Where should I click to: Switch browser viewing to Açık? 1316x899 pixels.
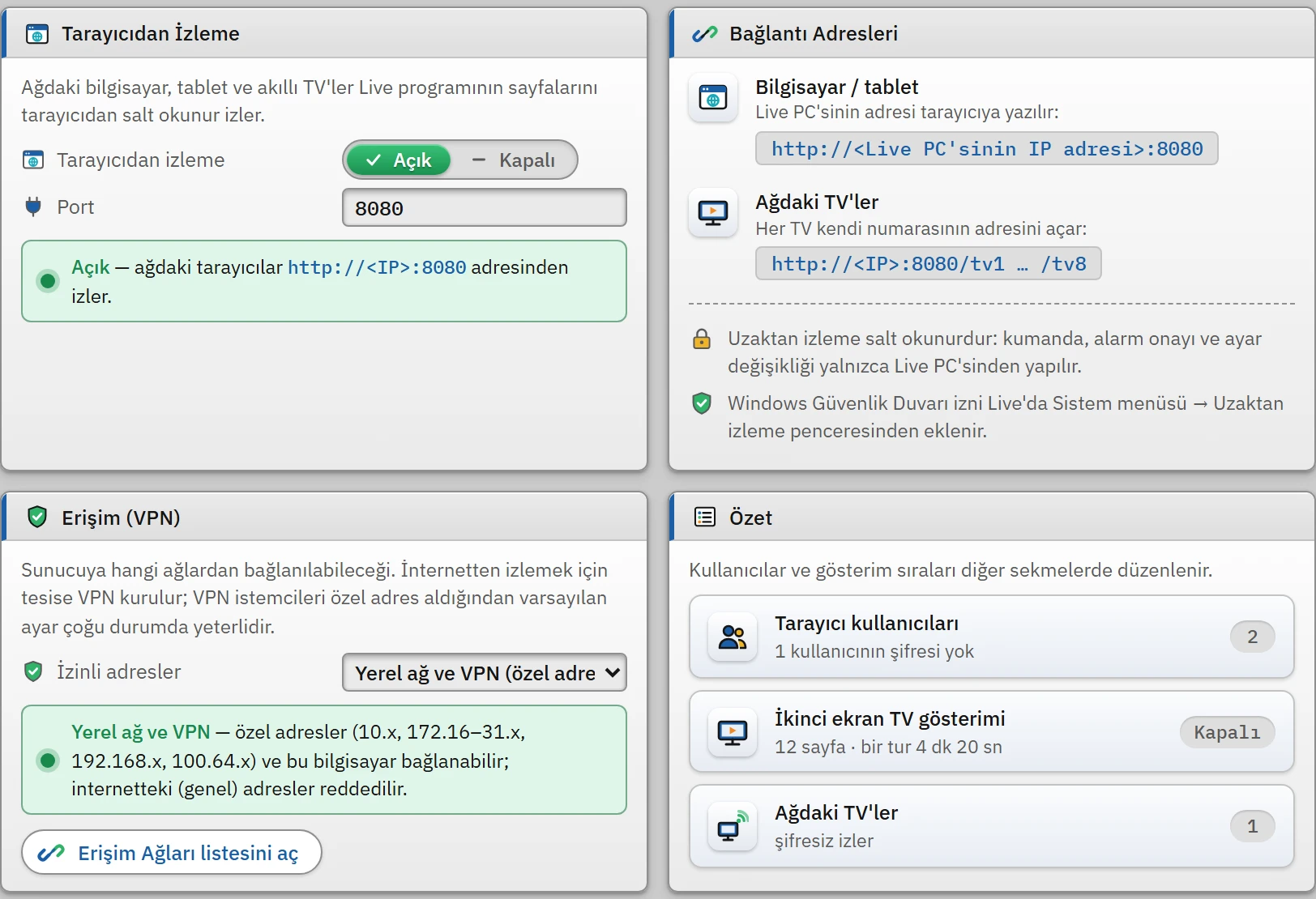coord(399,160)
